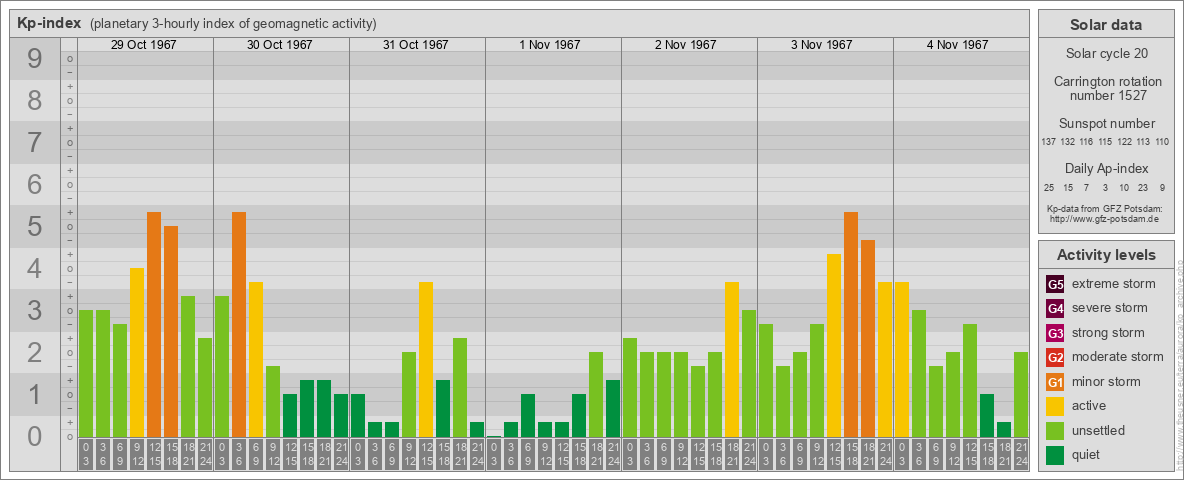This screenshot has height=480, width=1184.
Task: Click sunspot number value 122
Action: coord(1124,142)
